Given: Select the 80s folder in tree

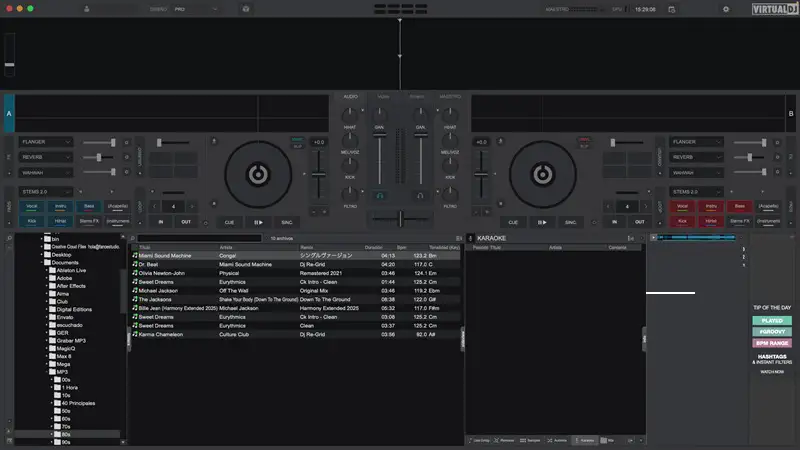Looking at the screenshot, I should point(66,434).
